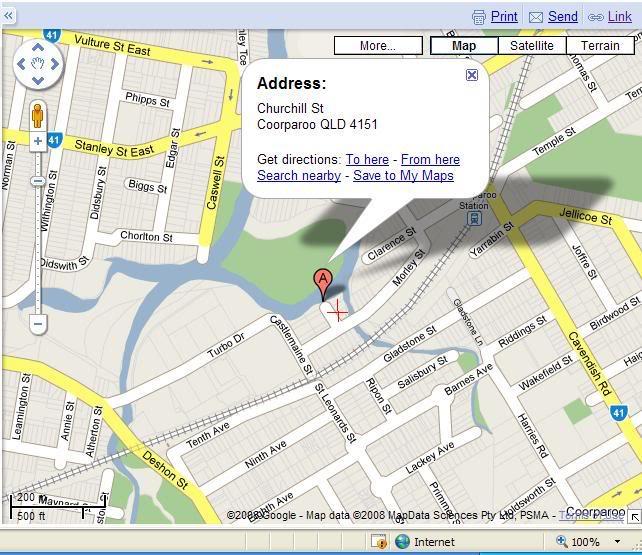Viewport: 642px width, 555px height.
Task: Close the address info bubble
Action: [472, 75]
